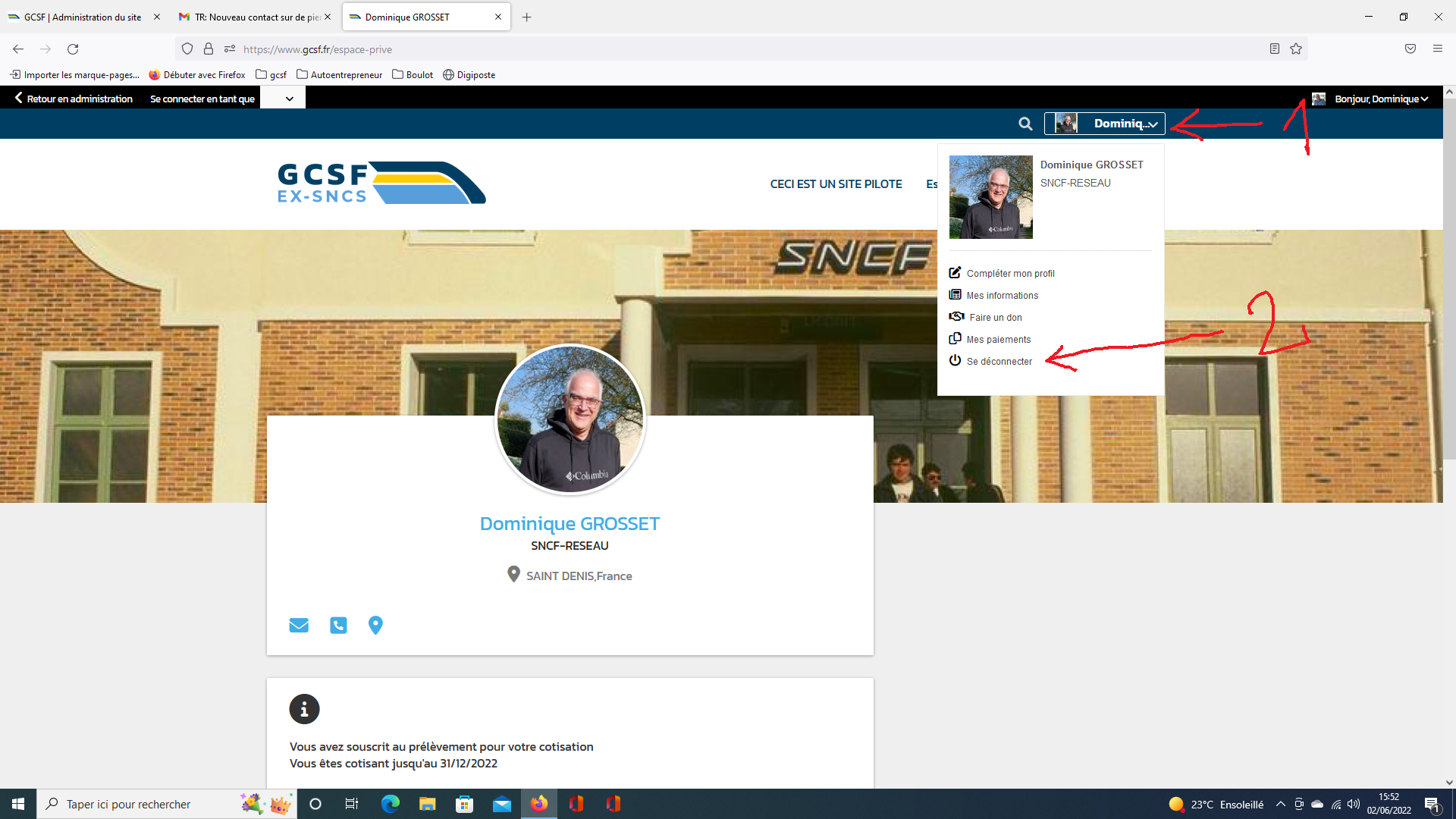Reload the page with refresh icon
The image size is (1456, 819).
(73, 49)
